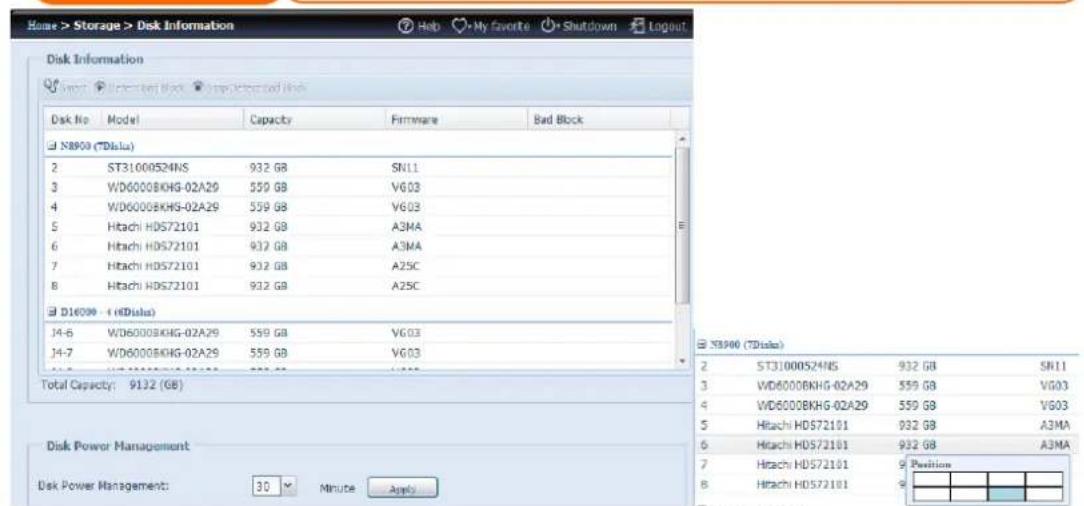Click Disk Information in the breadcrumb
Image resolution: width=1084 pixels, height=506 pixels.
click(185, 26)
